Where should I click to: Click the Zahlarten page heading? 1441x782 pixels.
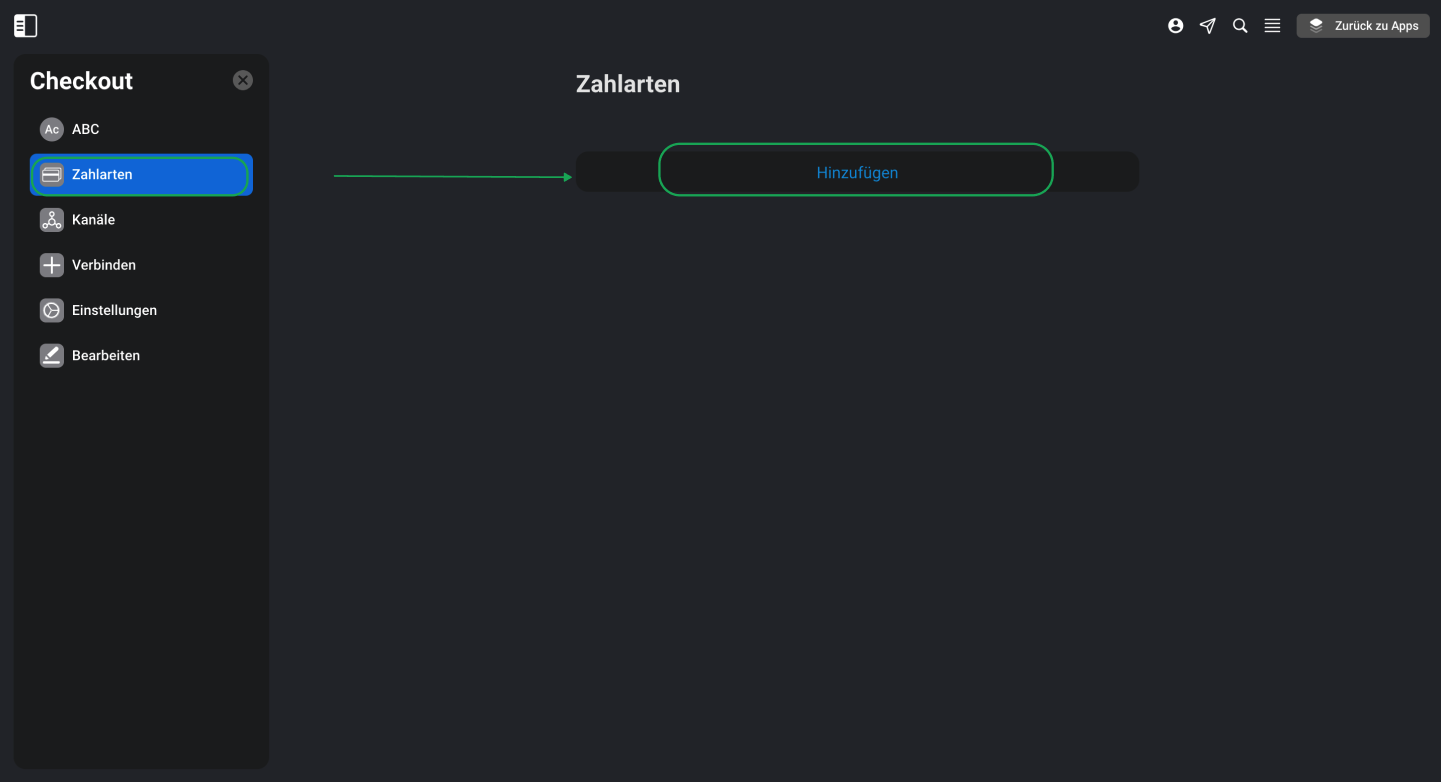pos(628,84)
